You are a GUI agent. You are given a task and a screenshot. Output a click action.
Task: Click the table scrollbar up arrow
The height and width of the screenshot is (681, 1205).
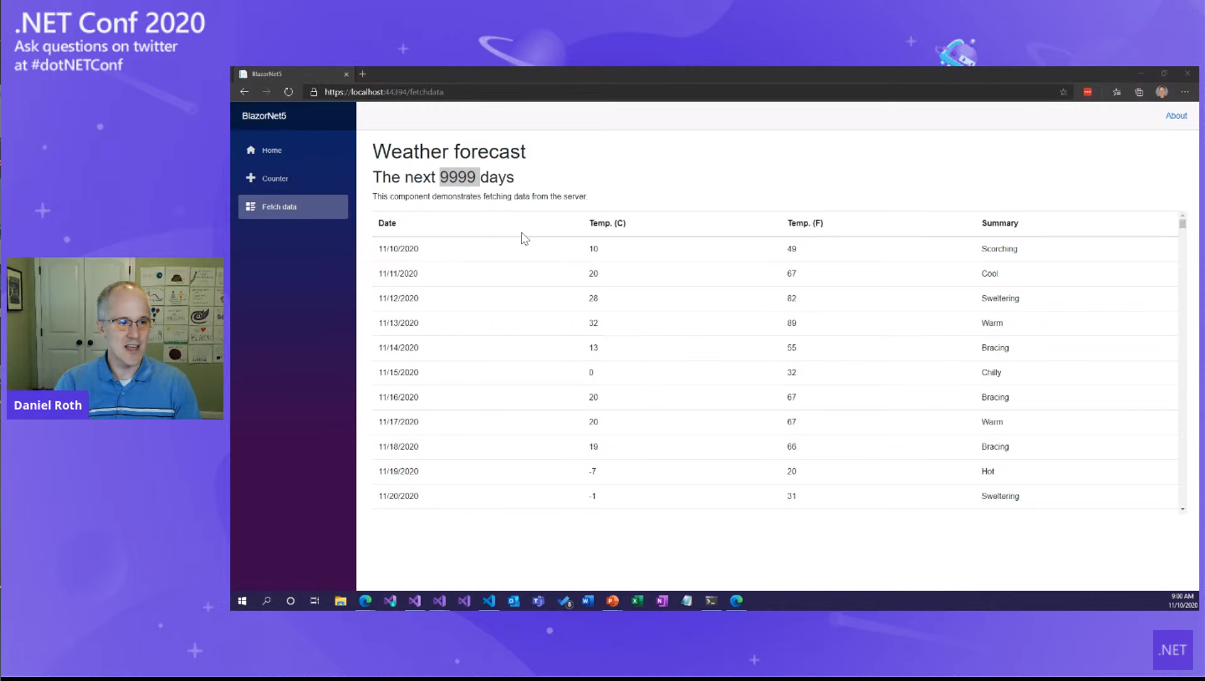[x=1182, y=215]
